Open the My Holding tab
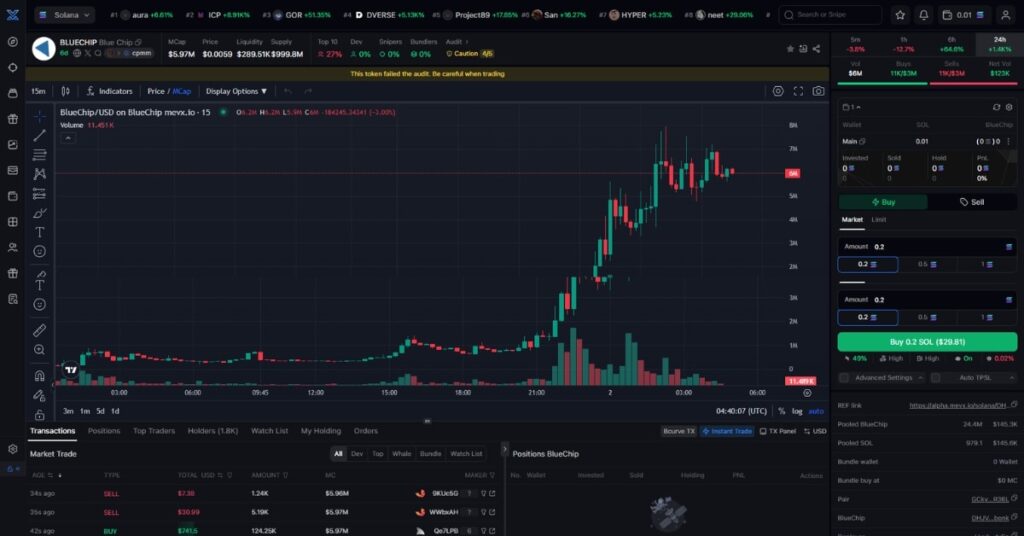 click(x=321, y=431)
